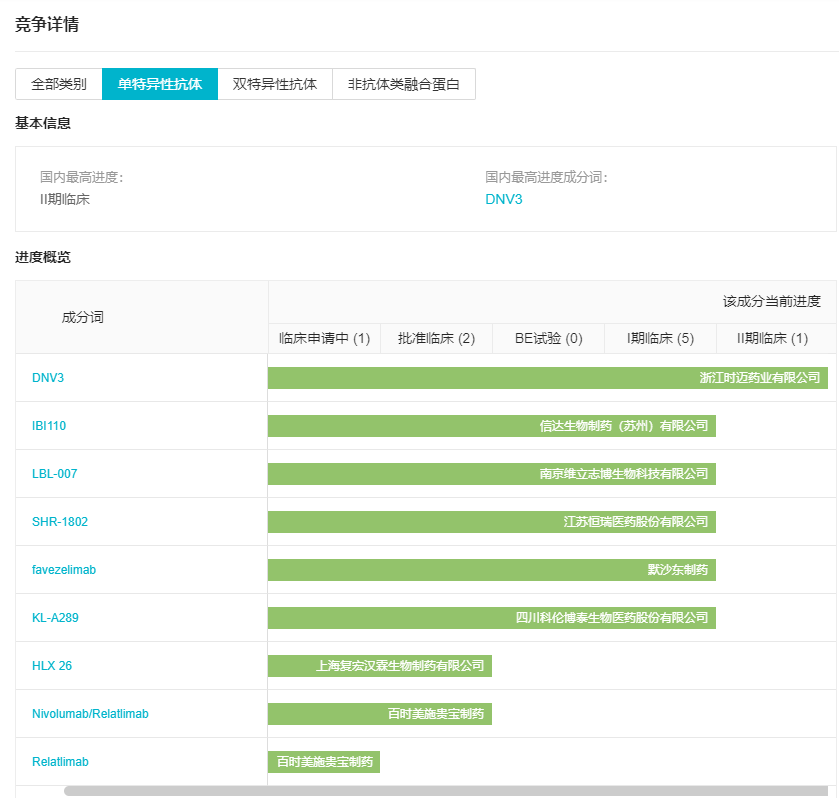Click the 临床申请中 (1) column header
The image size is (839, 808).
coord(324,338)
